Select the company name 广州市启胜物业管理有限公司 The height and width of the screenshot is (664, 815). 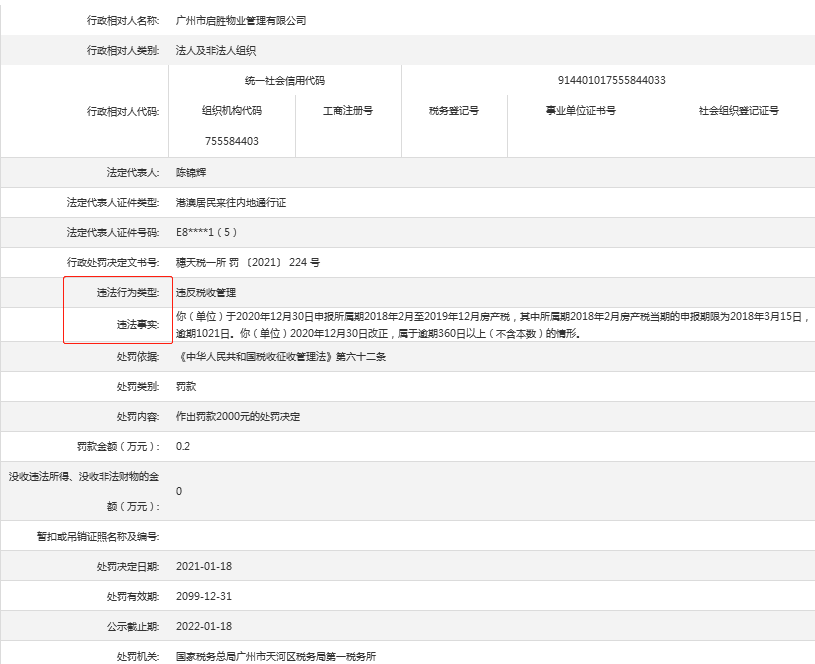pos(240,19)
